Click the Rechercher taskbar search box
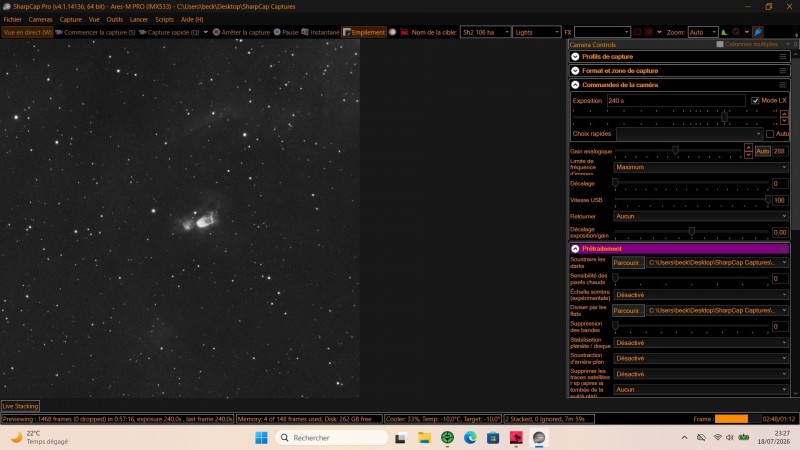Viewport: 800px width, 450px height. (332, 438)
